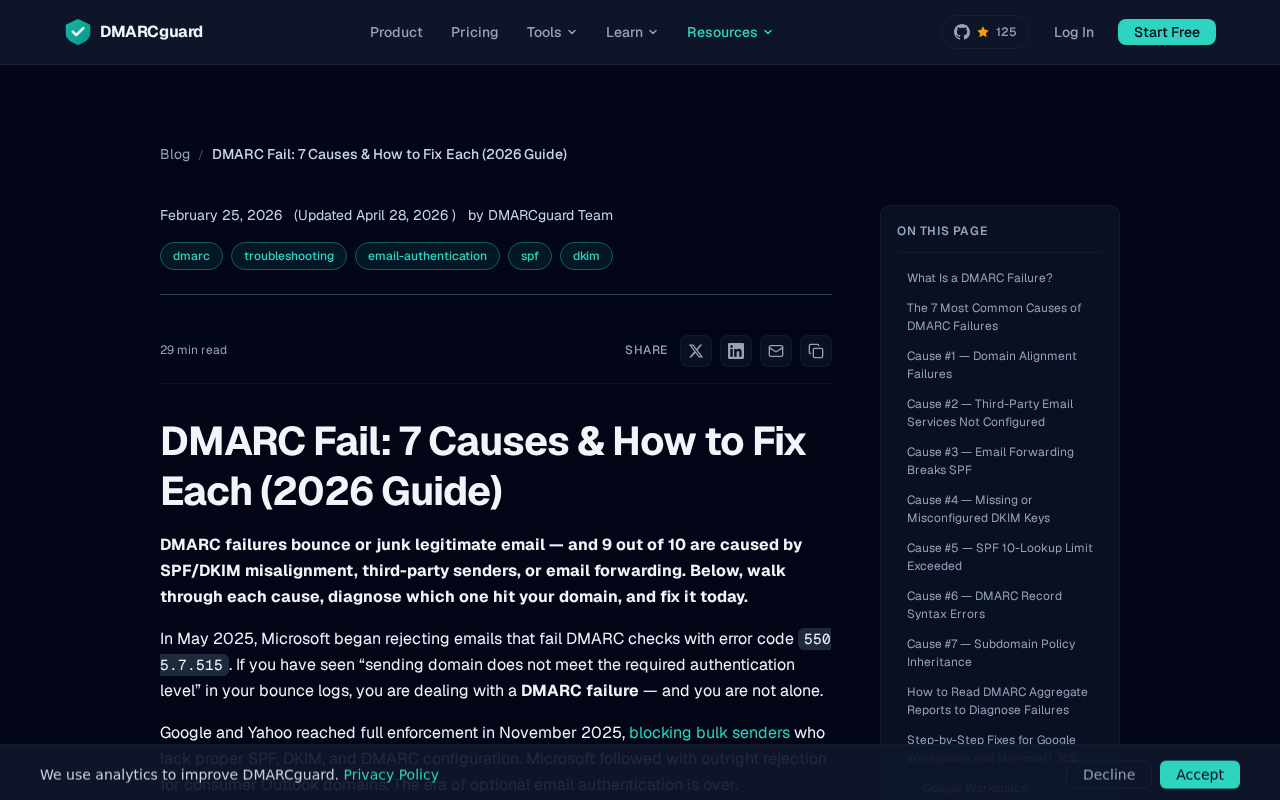Follow the 'blocking bulk senders' link
Viewport: 1280px width, 800px height.
(x=709, y=732)
